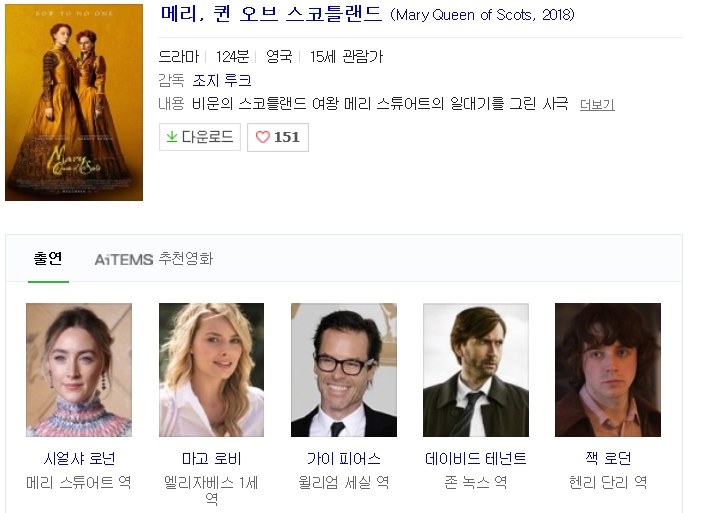
Task: Click the 메리 스튜어트 역 role label
Action: coord(79,482)
